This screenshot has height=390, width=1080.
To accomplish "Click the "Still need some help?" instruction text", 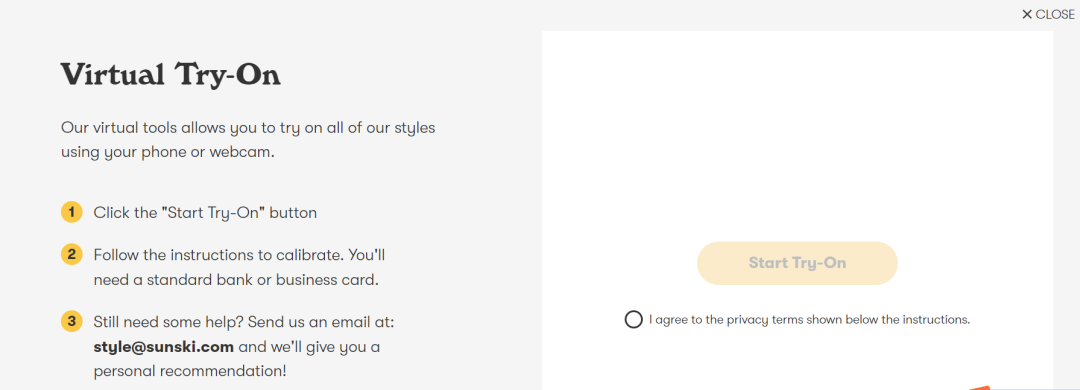I will (244, 322).
